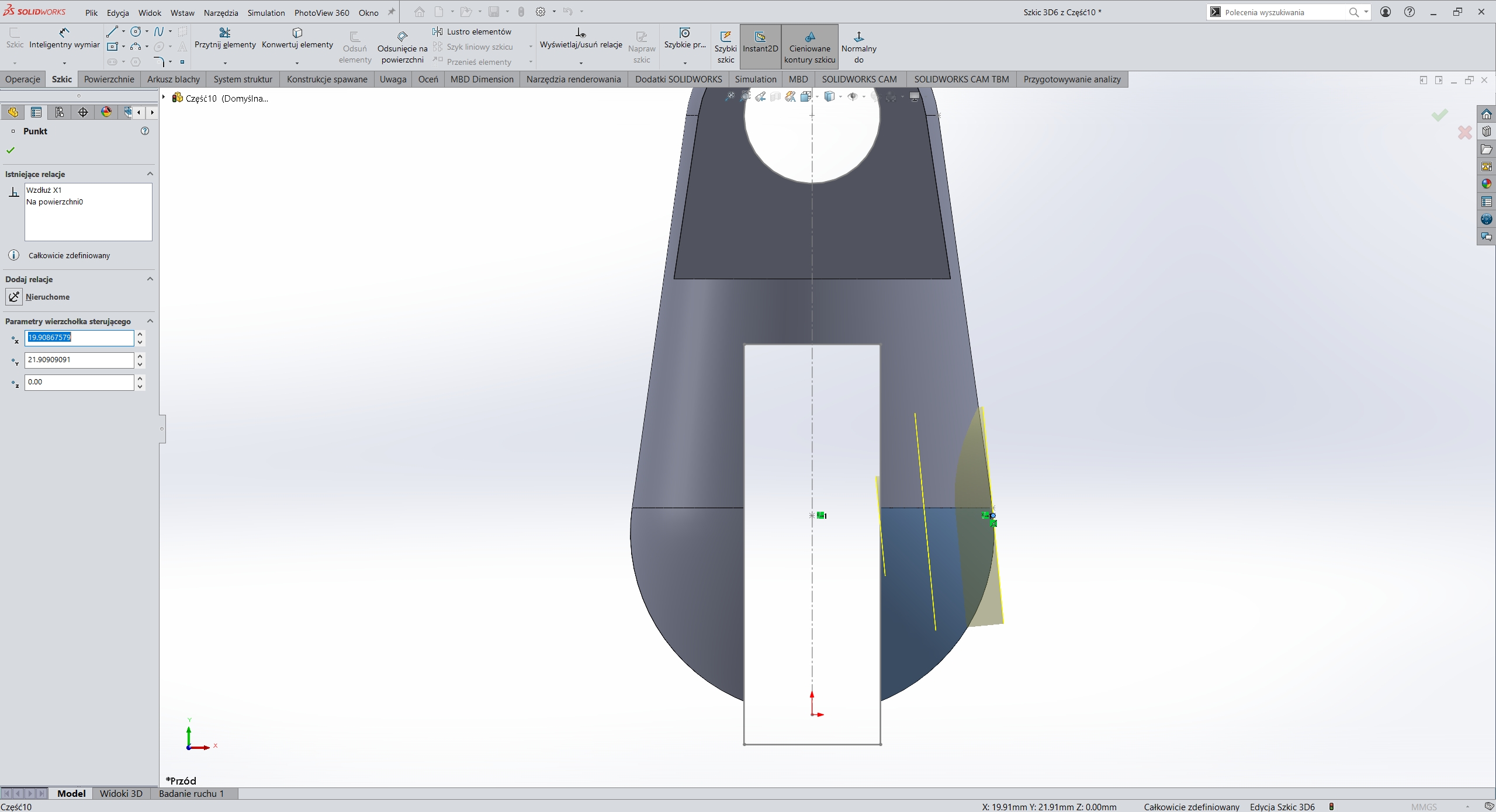Switch to Arkusz blachy tab
The image size is (1496, 812).
[174, 79]
